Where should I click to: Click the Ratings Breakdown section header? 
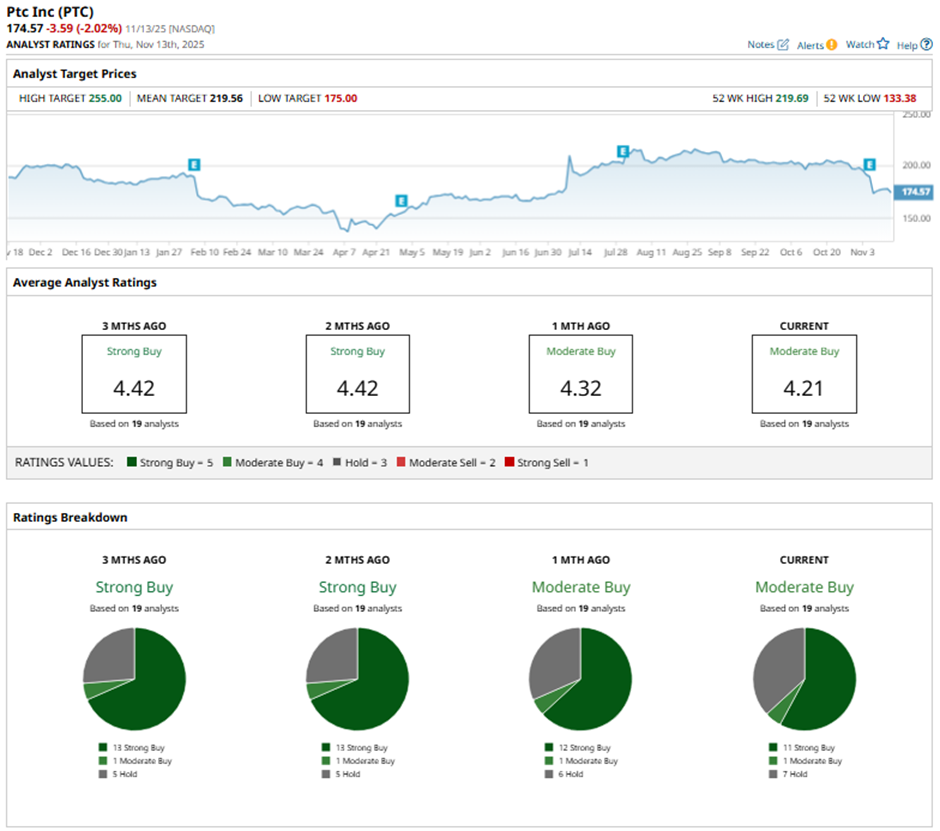69,517
